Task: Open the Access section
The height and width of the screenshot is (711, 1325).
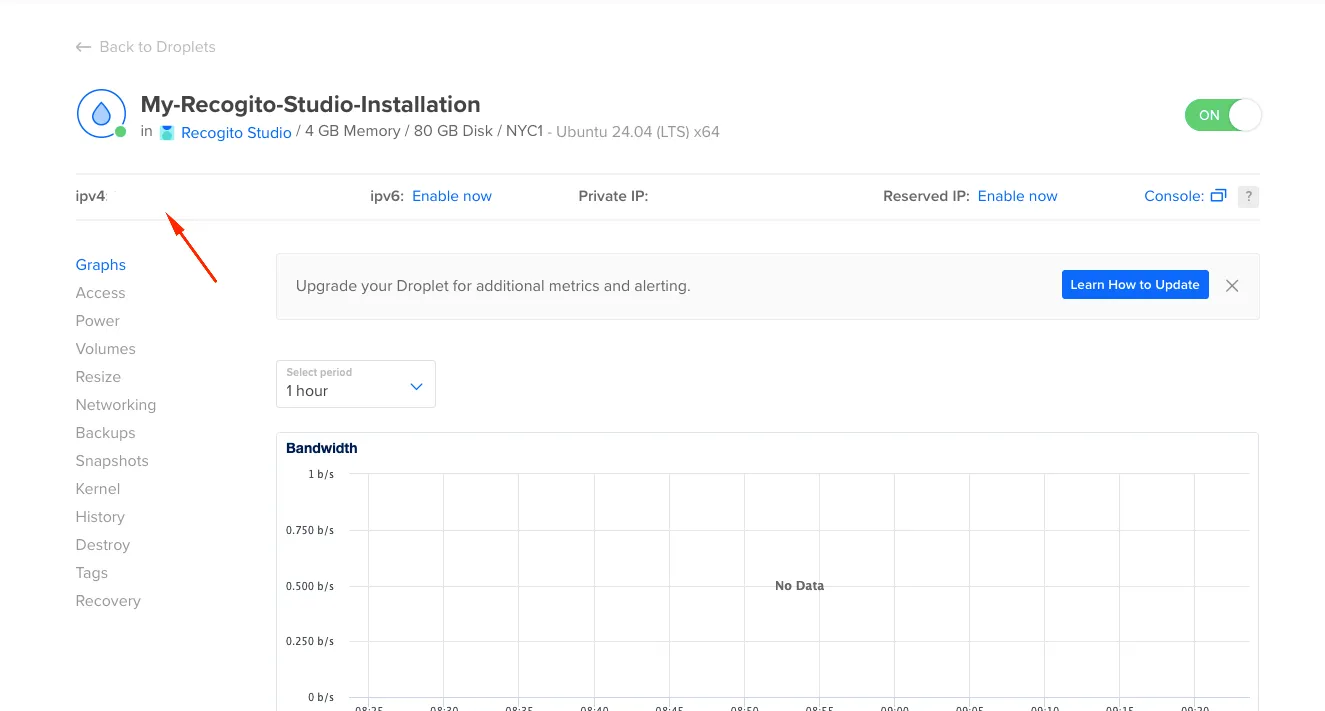Action: [x=101, y=293]
